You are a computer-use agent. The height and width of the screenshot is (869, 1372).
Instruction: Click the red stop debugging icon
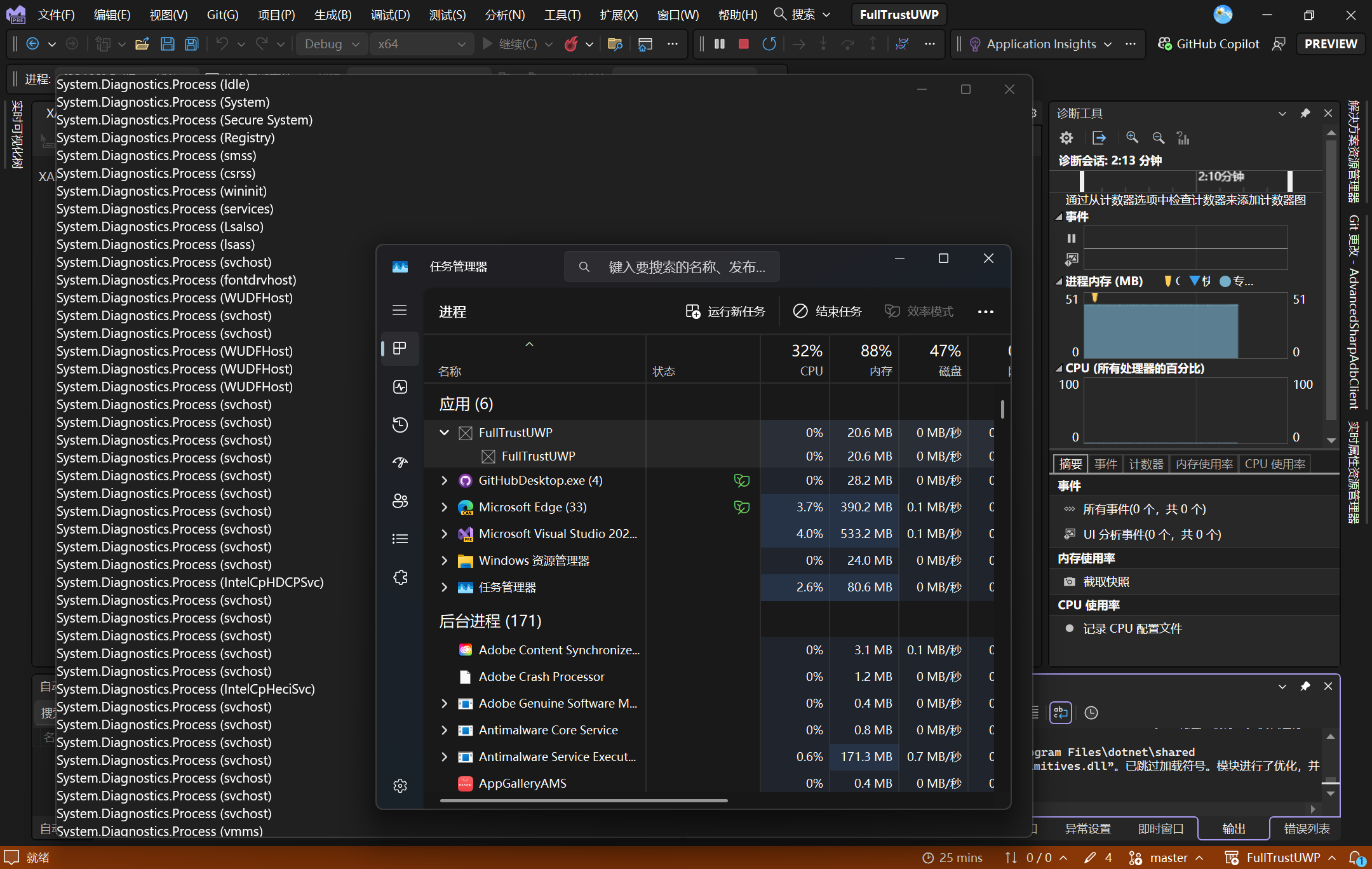744,44
